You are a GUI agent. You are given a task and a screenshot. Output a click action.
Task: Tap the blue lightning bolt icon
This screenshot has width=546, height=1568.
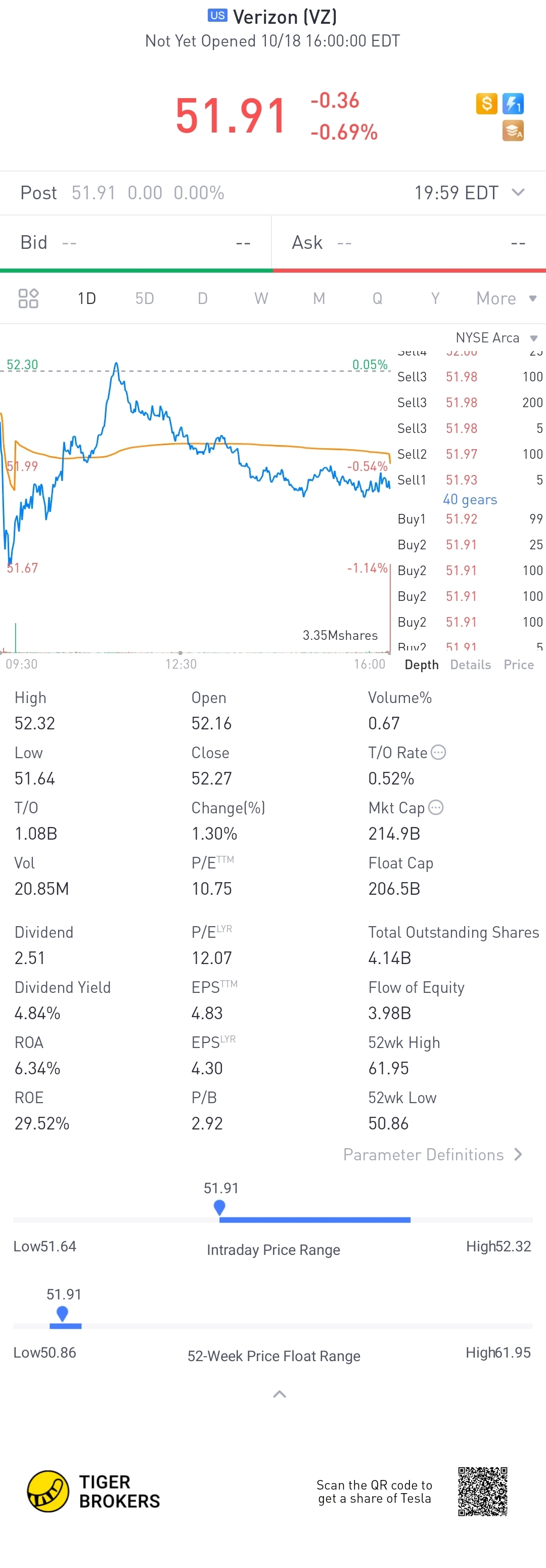pyautogui.click(x=513, y=104)
